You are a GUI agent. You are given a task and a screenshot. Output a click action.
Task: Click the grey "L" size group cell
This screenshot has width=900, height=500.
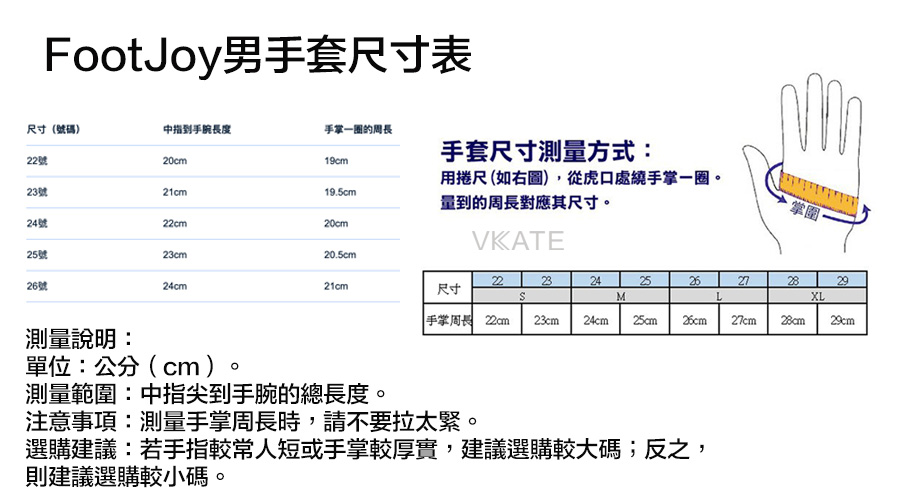pyautogui.click(x=719, y=296)
